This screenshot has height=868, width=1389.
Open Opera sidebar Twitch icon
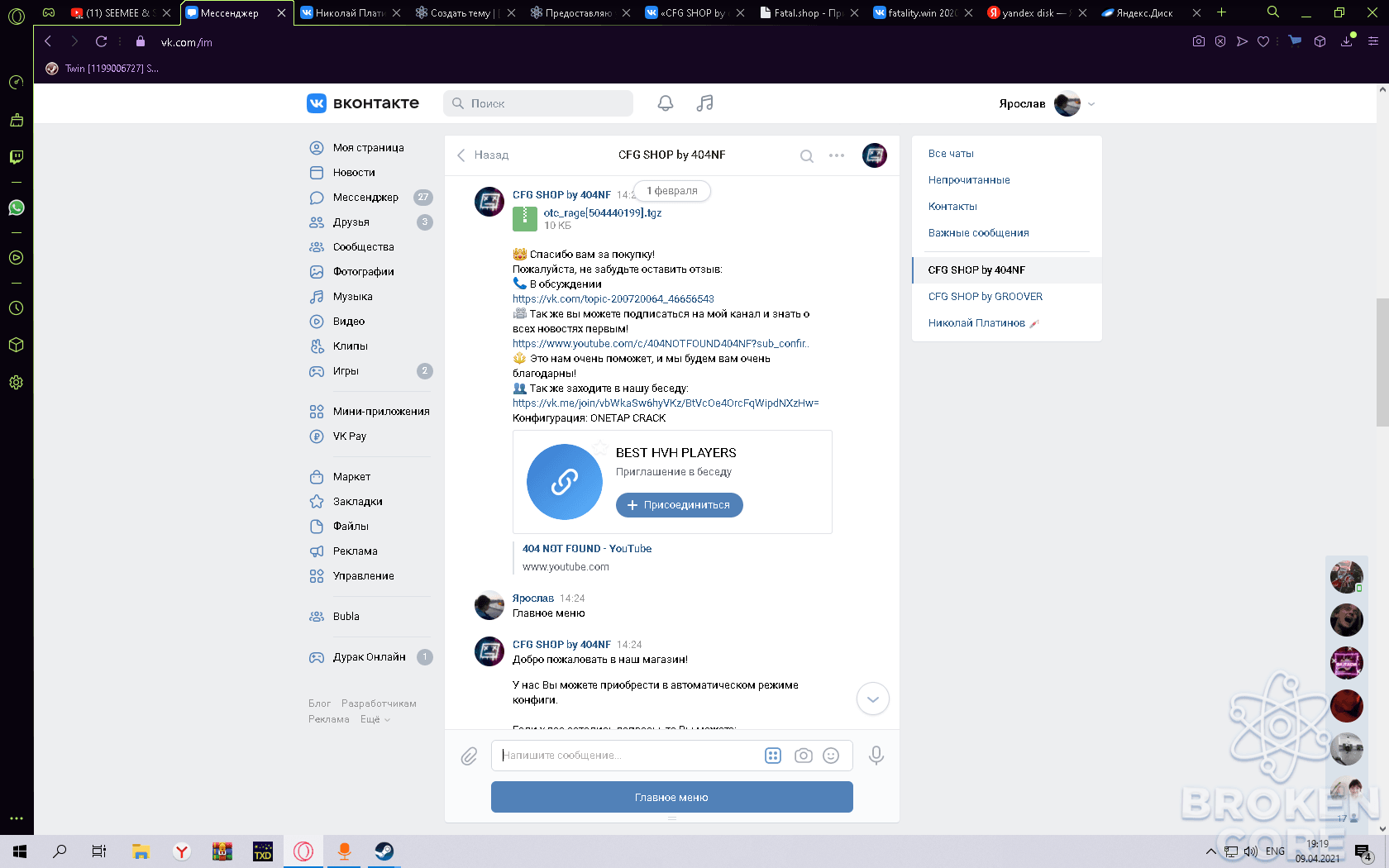coord(17,157)
